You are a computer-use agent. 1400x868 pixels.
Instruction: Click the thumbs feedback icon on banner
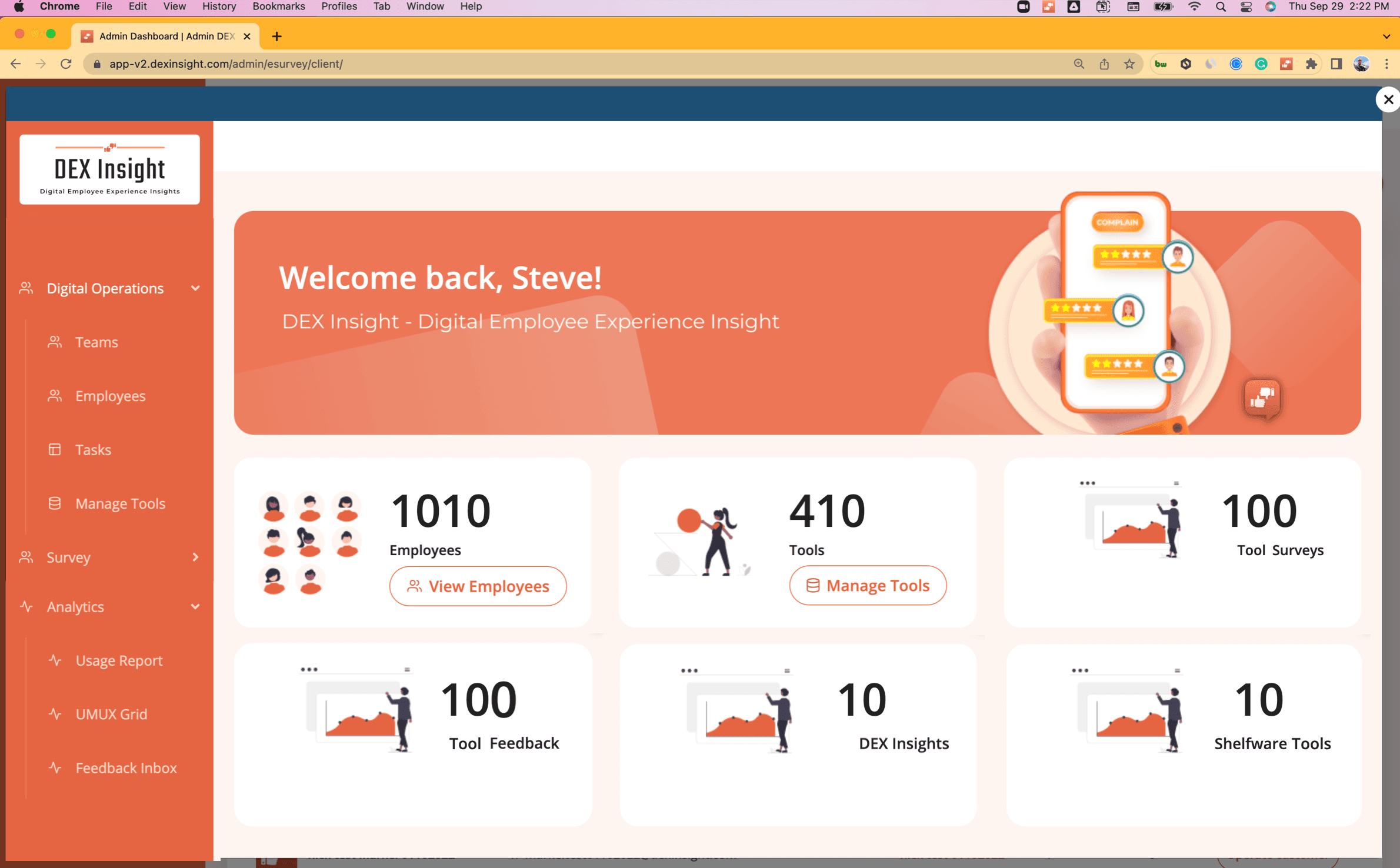click(1261, 399)
